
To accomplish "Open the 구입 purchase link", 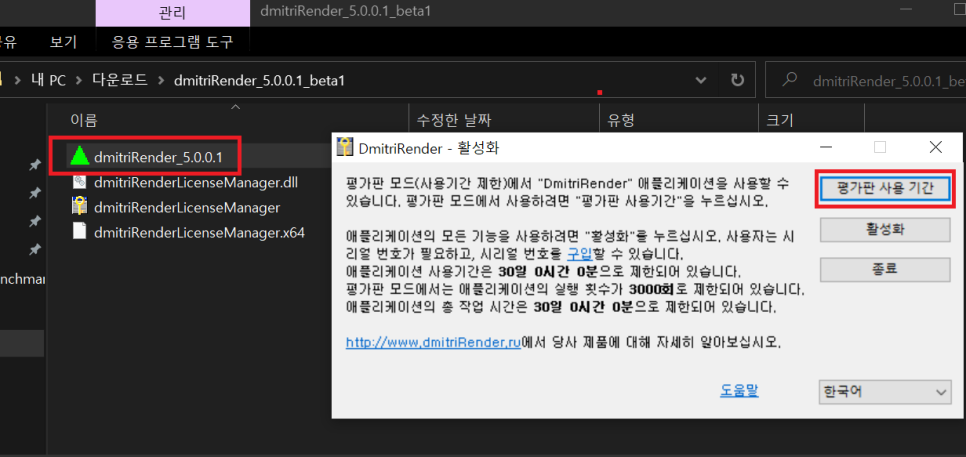I will [x=579, y=253].
